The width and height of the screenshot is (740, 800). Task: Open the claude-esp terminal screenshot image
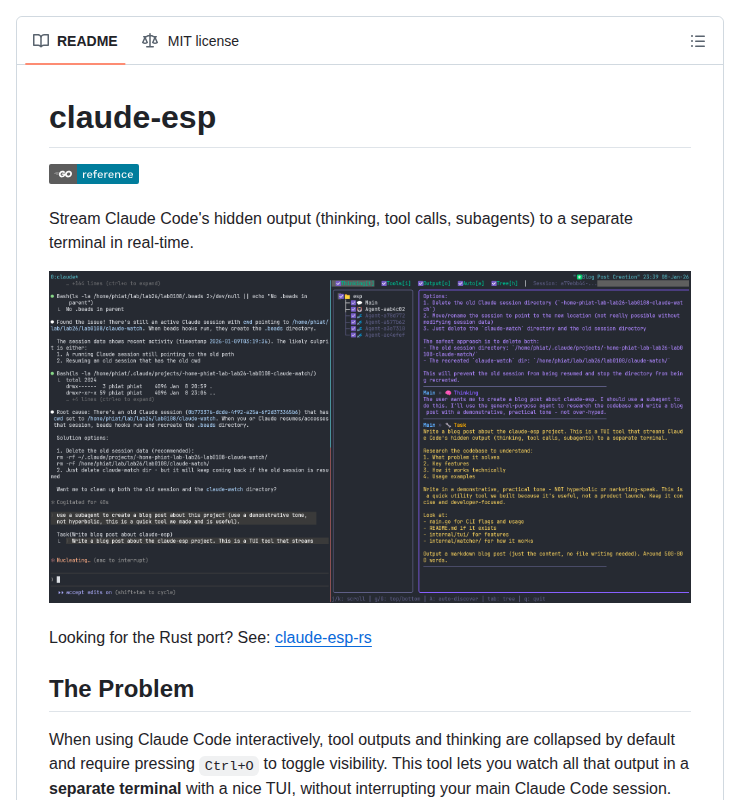point(369,437)
